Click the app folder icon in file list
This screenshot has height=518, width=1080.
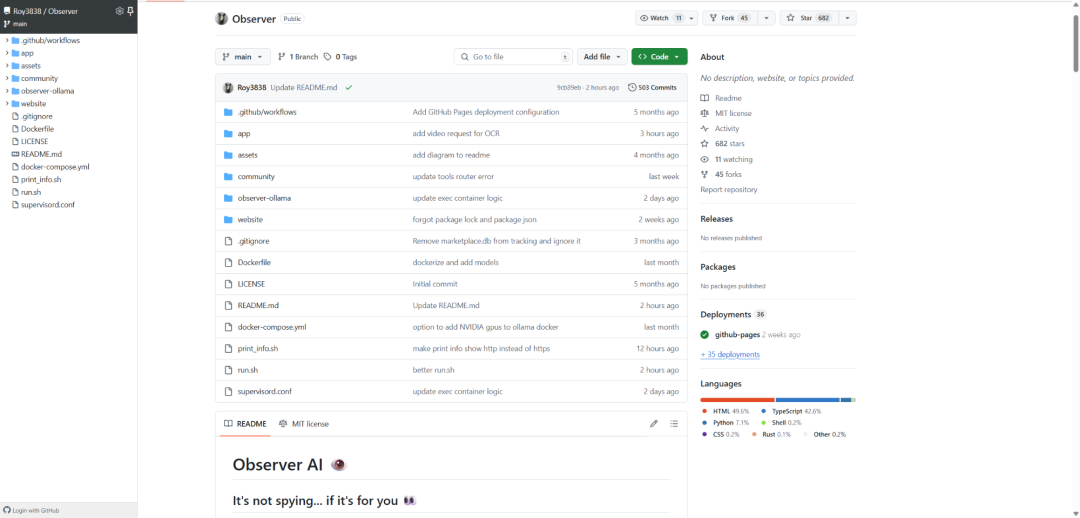pos(228,134)
